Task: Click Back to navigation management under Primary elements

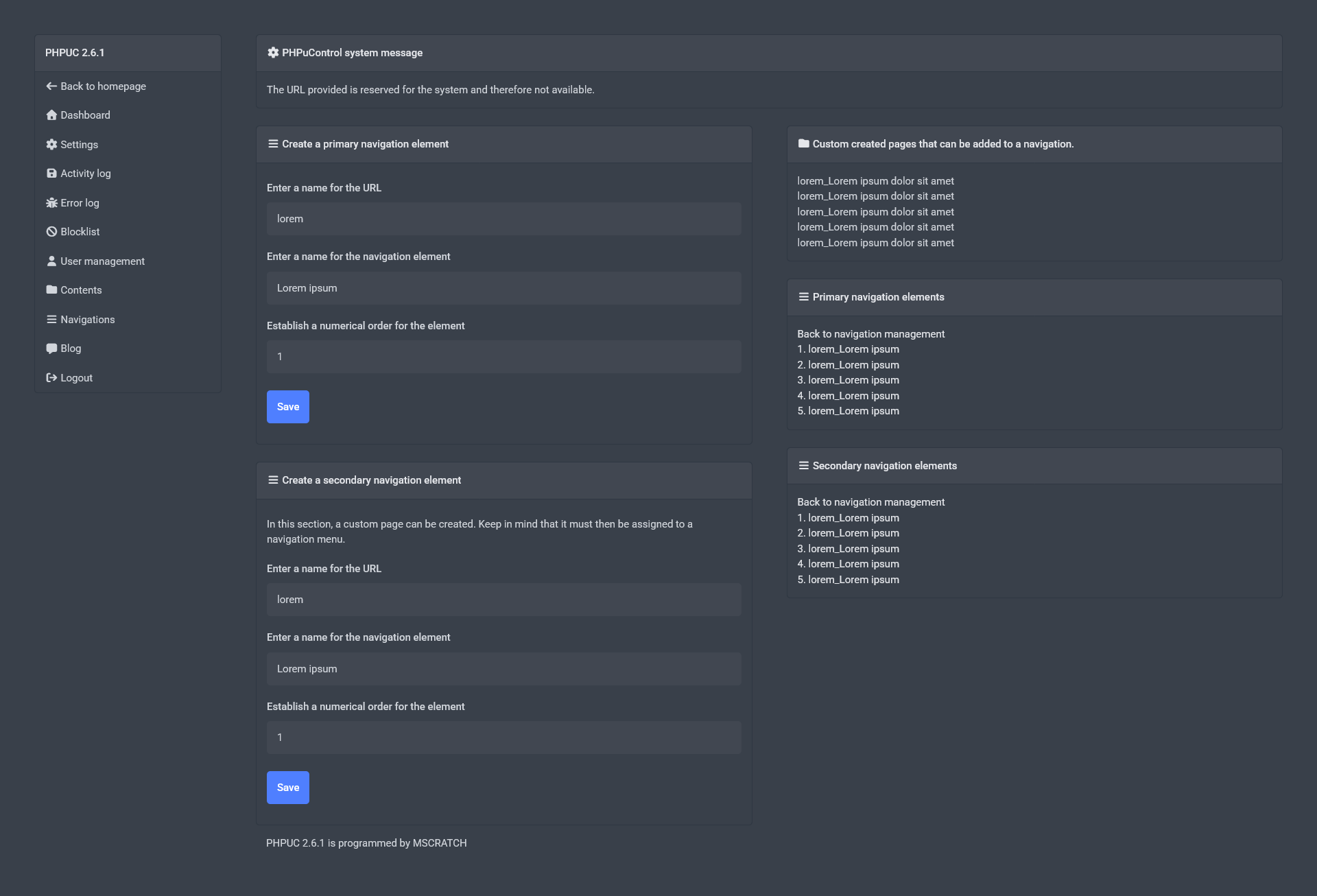Action: click(x=870, y=334)
